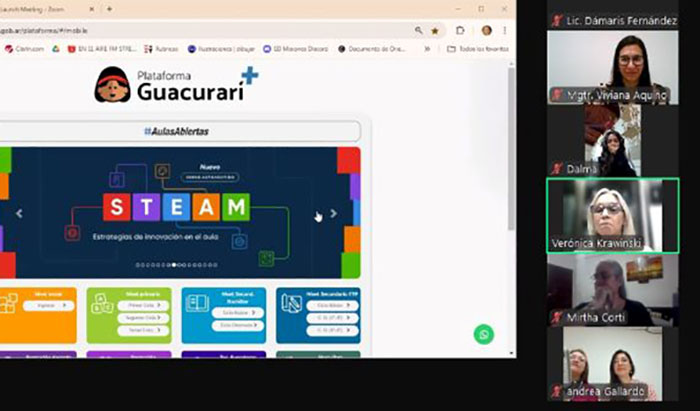Click muted mic icon beside Dalma
700x411 pixels.
(x=556, y=169)
